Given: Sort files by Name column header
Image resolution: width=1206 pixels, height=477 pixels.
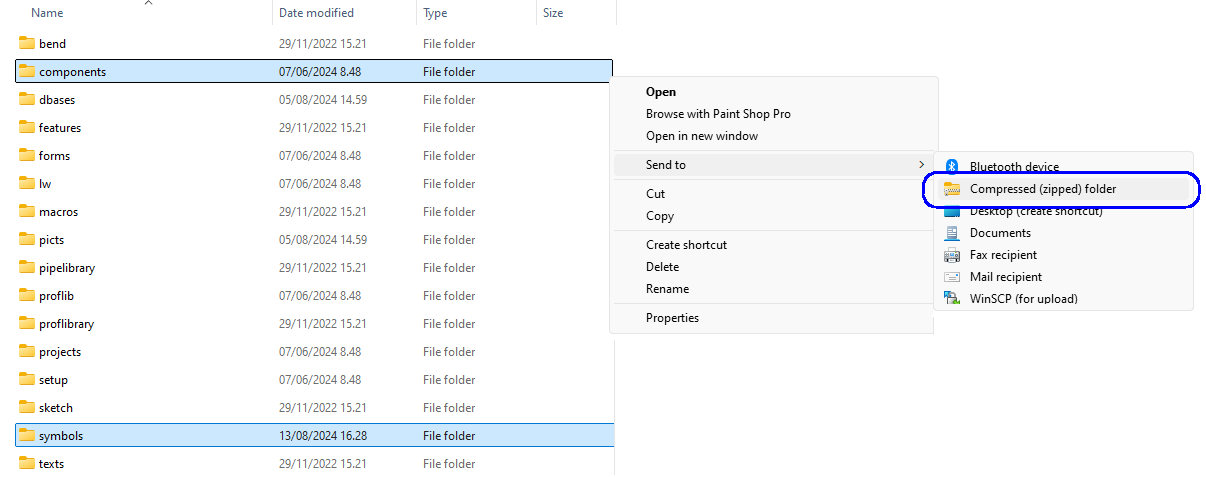Looking at the screenshot, I should tap(47, 13).
